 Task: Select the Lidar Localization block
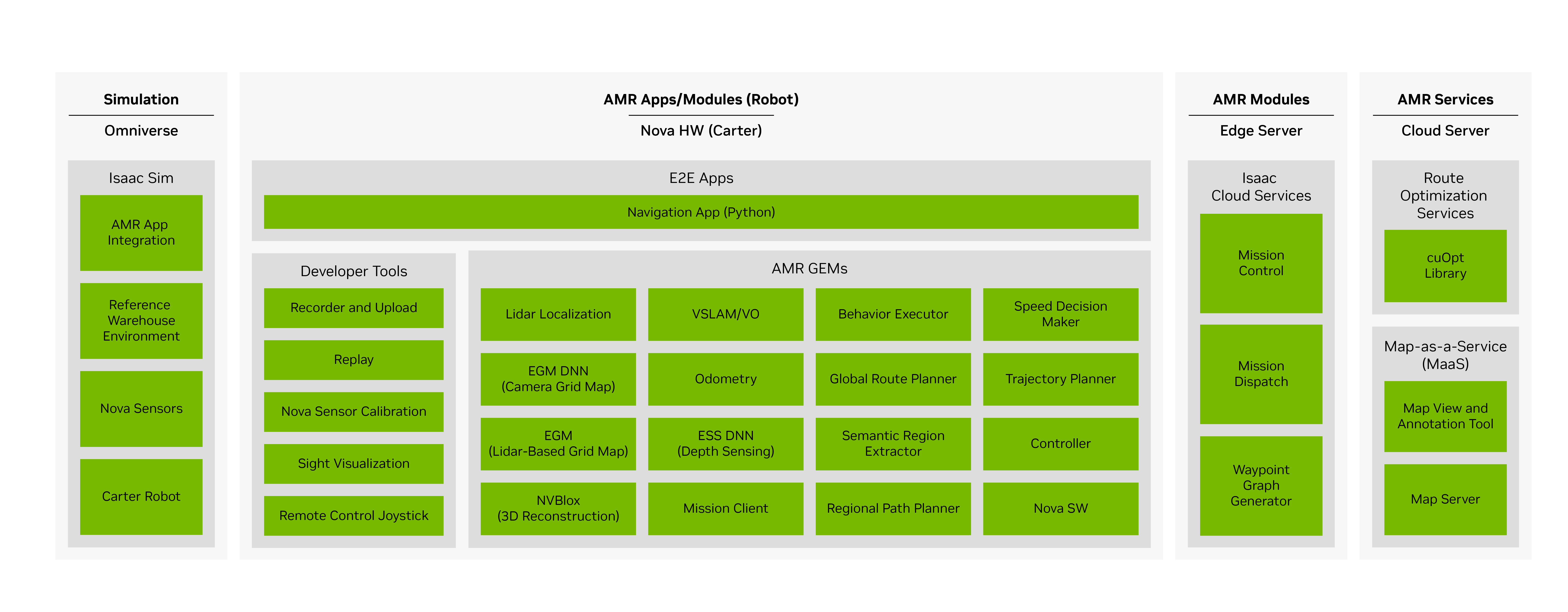558,315
